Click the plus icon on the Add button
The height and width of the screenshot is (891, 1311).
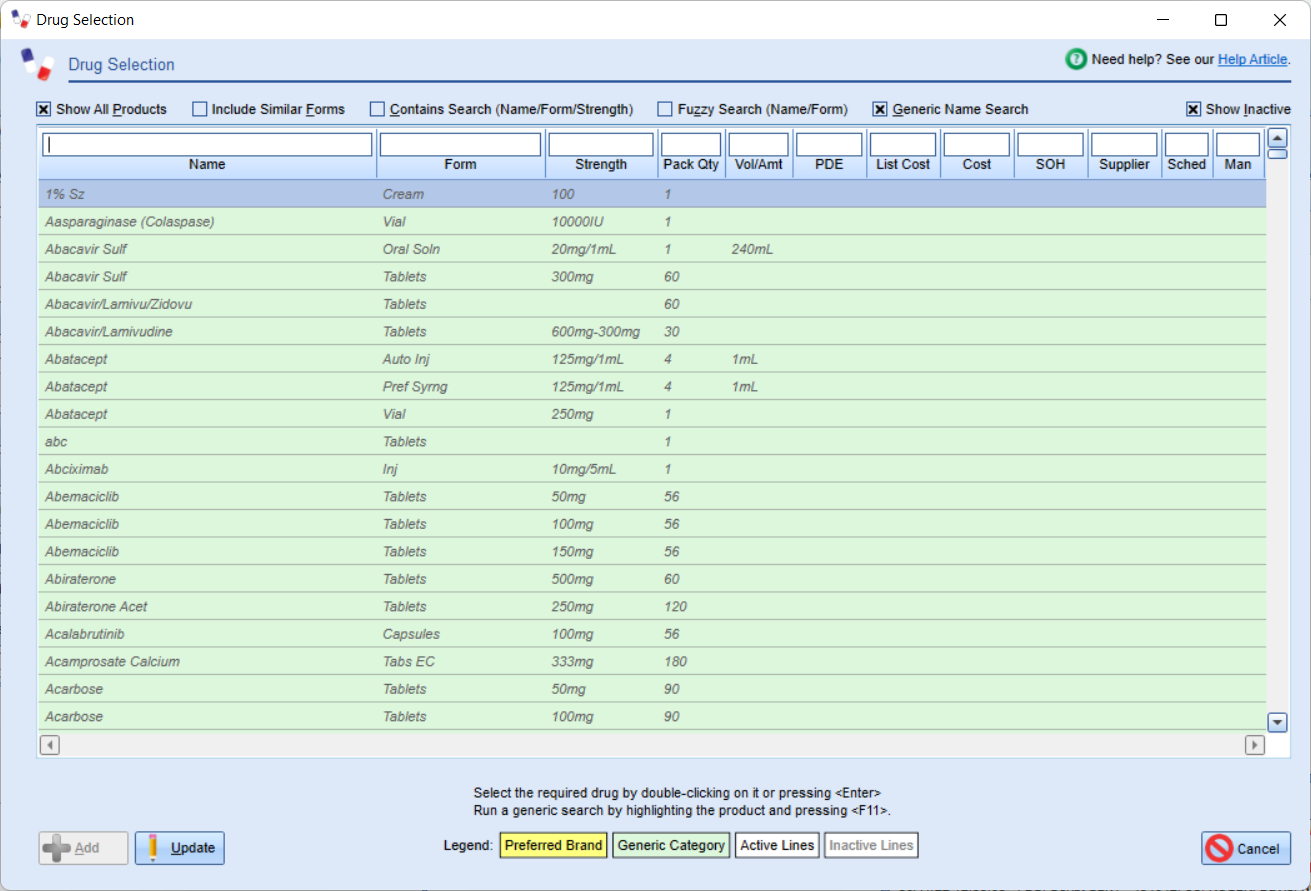click(x=58, y=848)
